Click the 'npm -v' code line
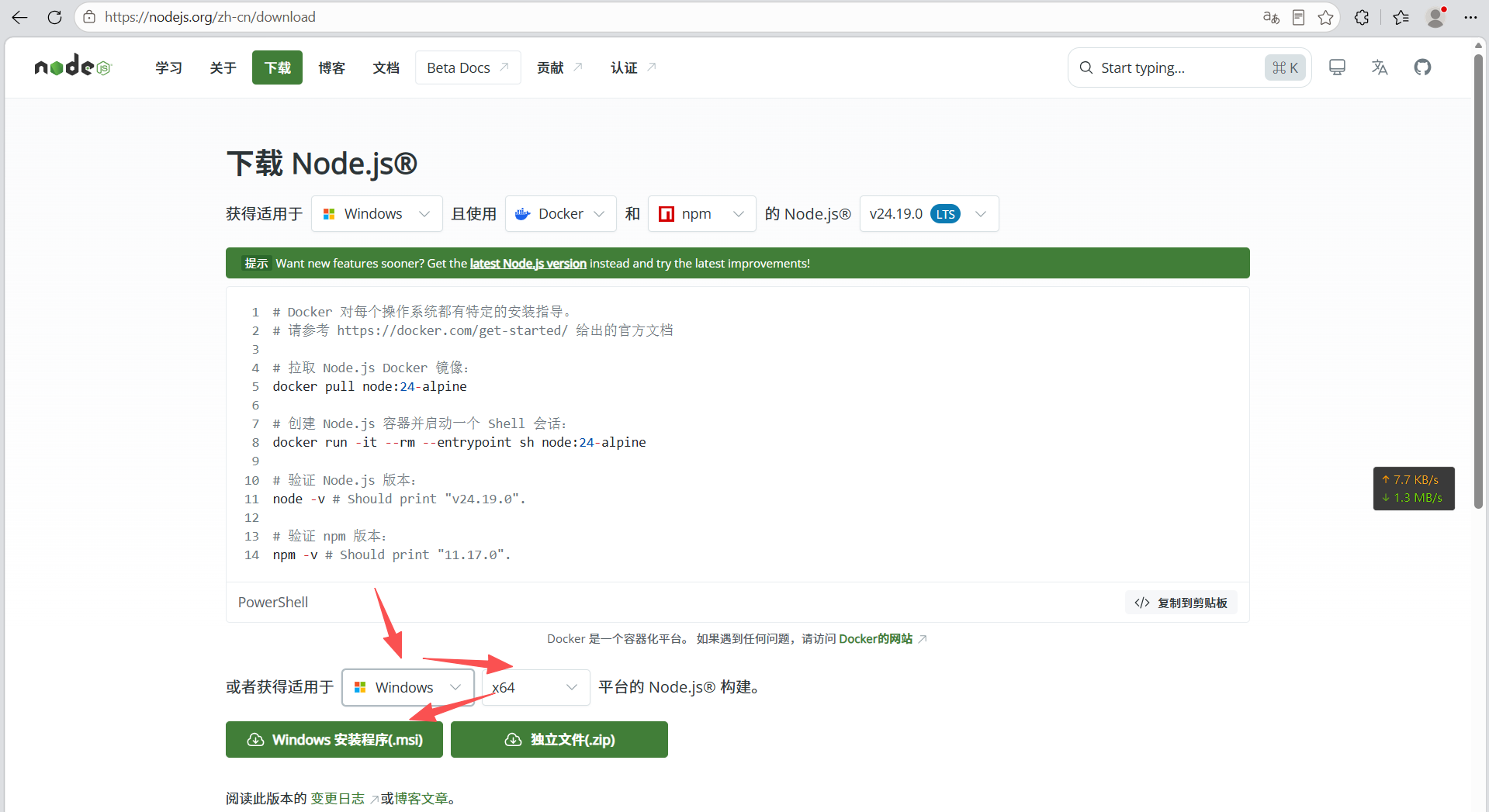Screen dimensions: 1489x812 coord(391,555)
